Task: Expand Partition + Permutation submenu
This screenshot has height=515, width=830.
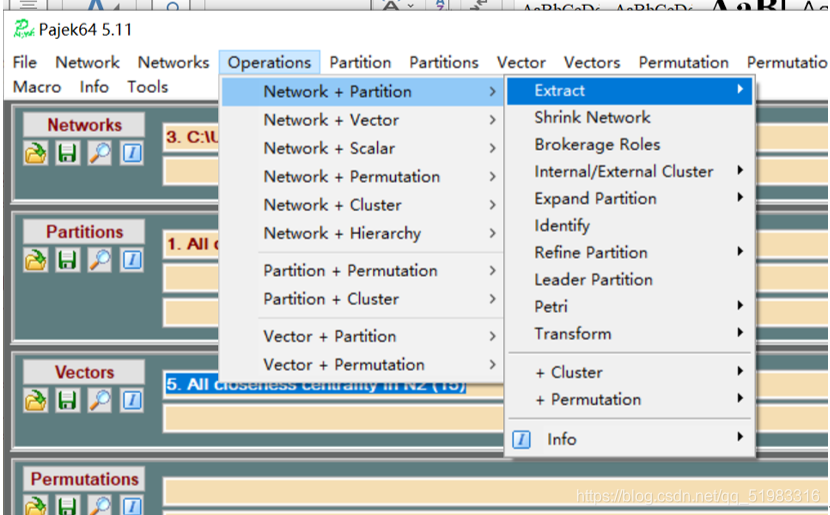Action: 363,270
